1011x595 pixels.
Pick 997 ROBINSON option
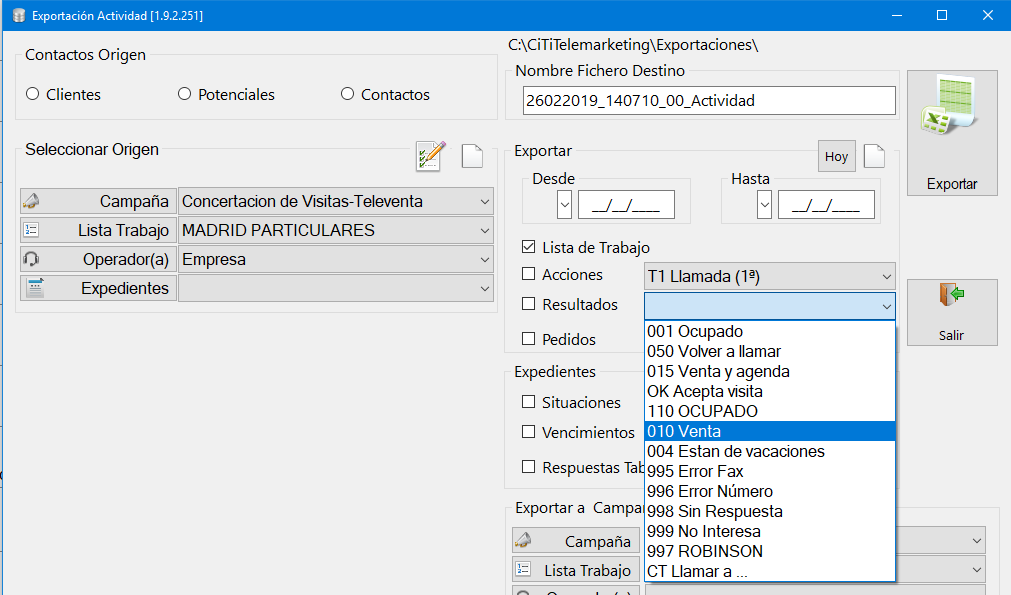tap(770, 551)
